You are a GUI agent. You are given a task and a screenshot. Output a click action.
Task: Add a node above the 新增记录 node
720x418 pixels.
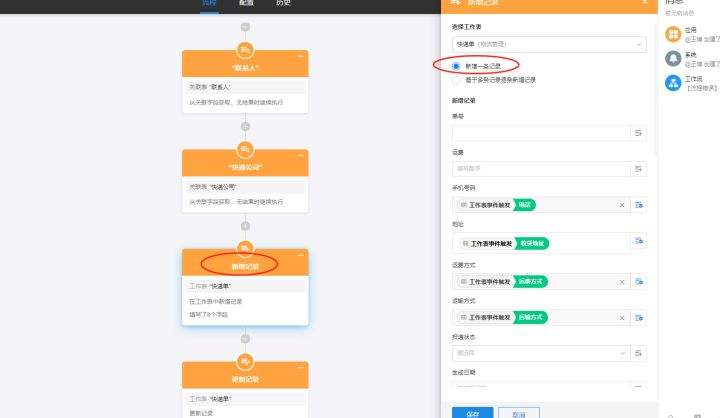click(x=245, y=226)
